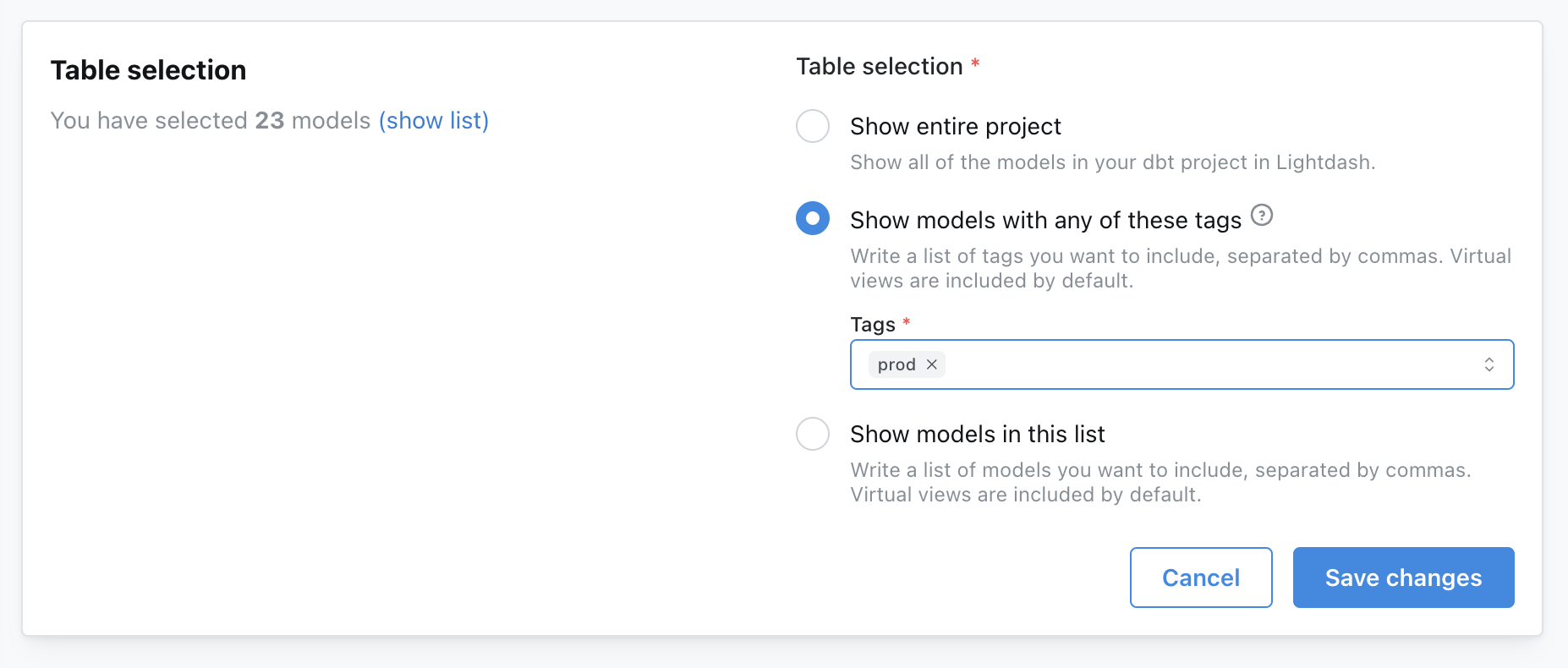Viewport: 1568px width, 668px height.
Task: Click the bold Table selection heading on left
Action: 148,70
